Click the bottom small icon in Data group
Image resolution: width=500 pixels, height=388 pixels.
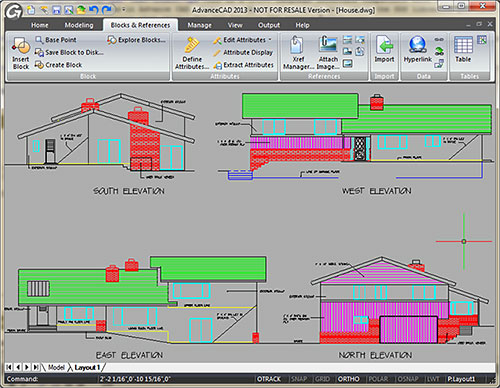click(x=439, y=64)
